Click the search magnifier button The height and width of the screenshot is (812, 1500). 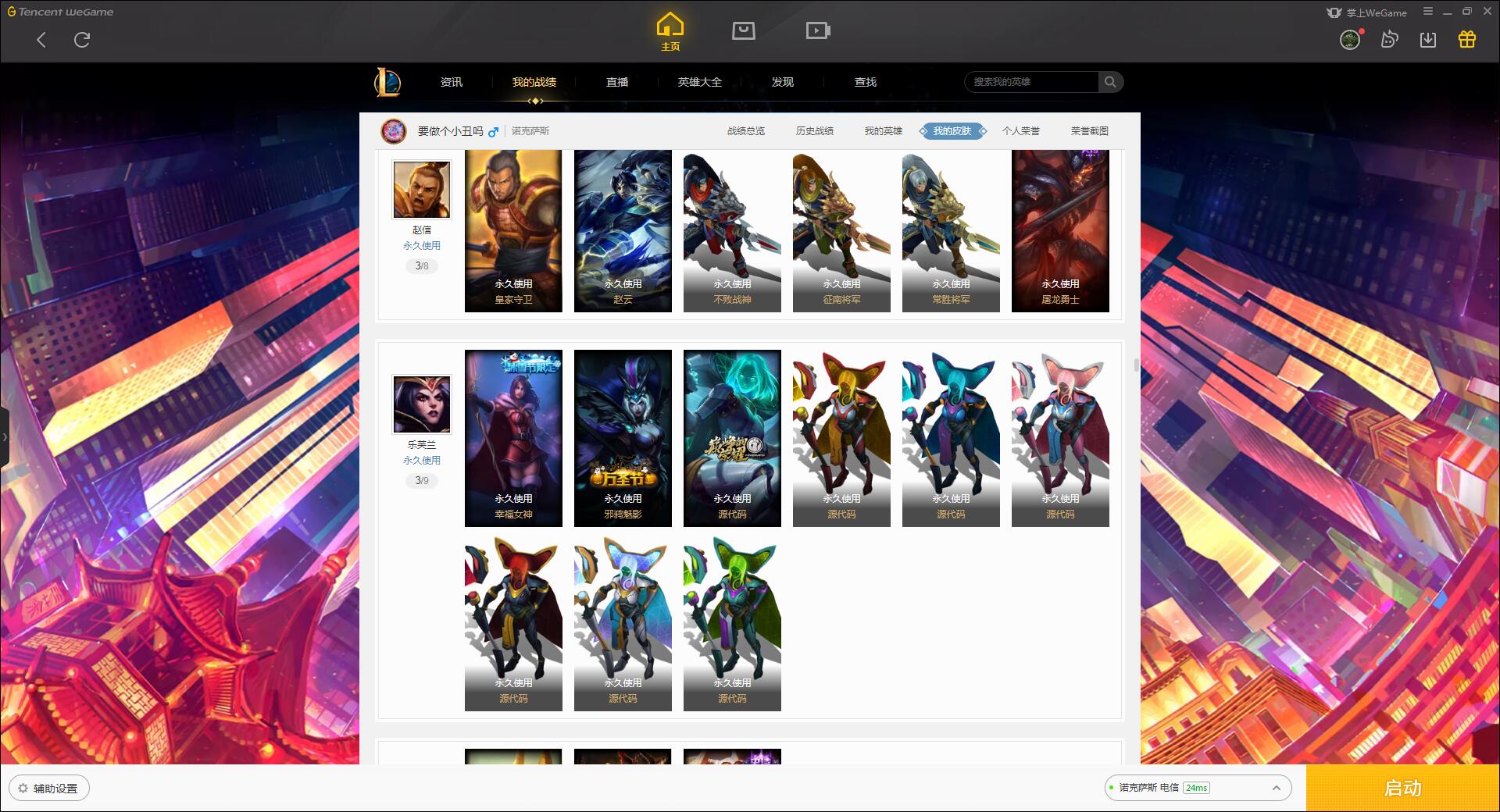click(1110, 82)
